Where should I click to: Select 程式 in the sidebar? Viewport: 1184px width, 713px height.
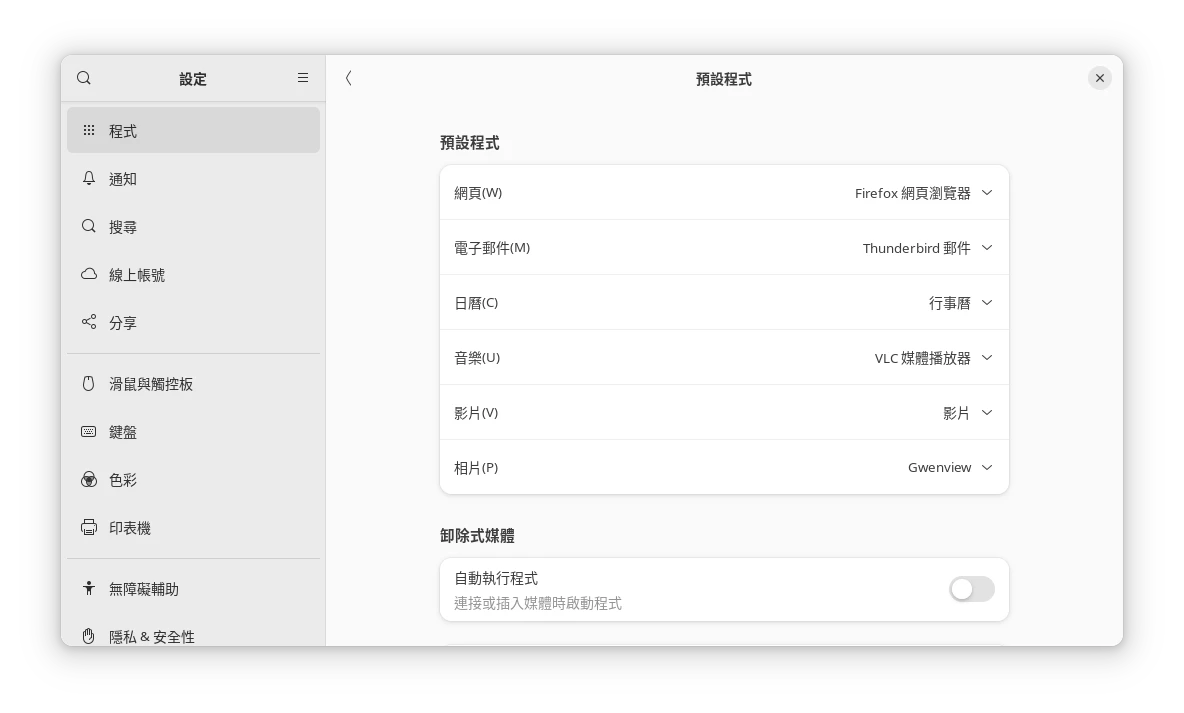click(x=193, y=131)
